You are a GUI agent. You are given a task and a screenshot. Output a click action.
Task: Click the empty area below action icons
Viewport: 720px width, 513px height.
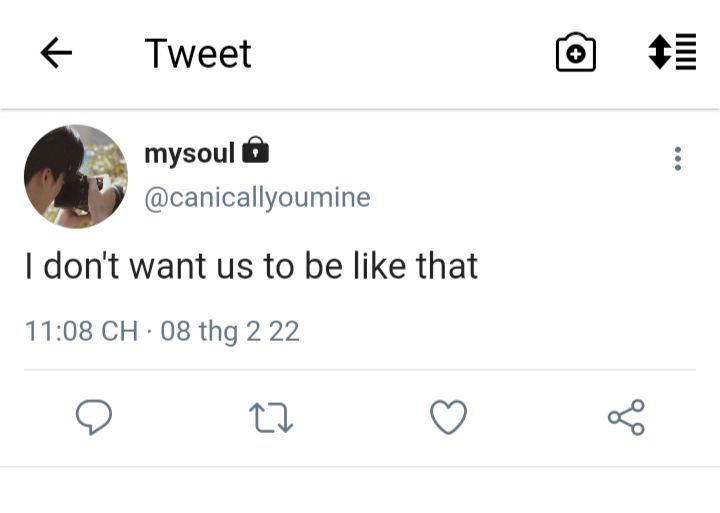click(x=360, y=490)
